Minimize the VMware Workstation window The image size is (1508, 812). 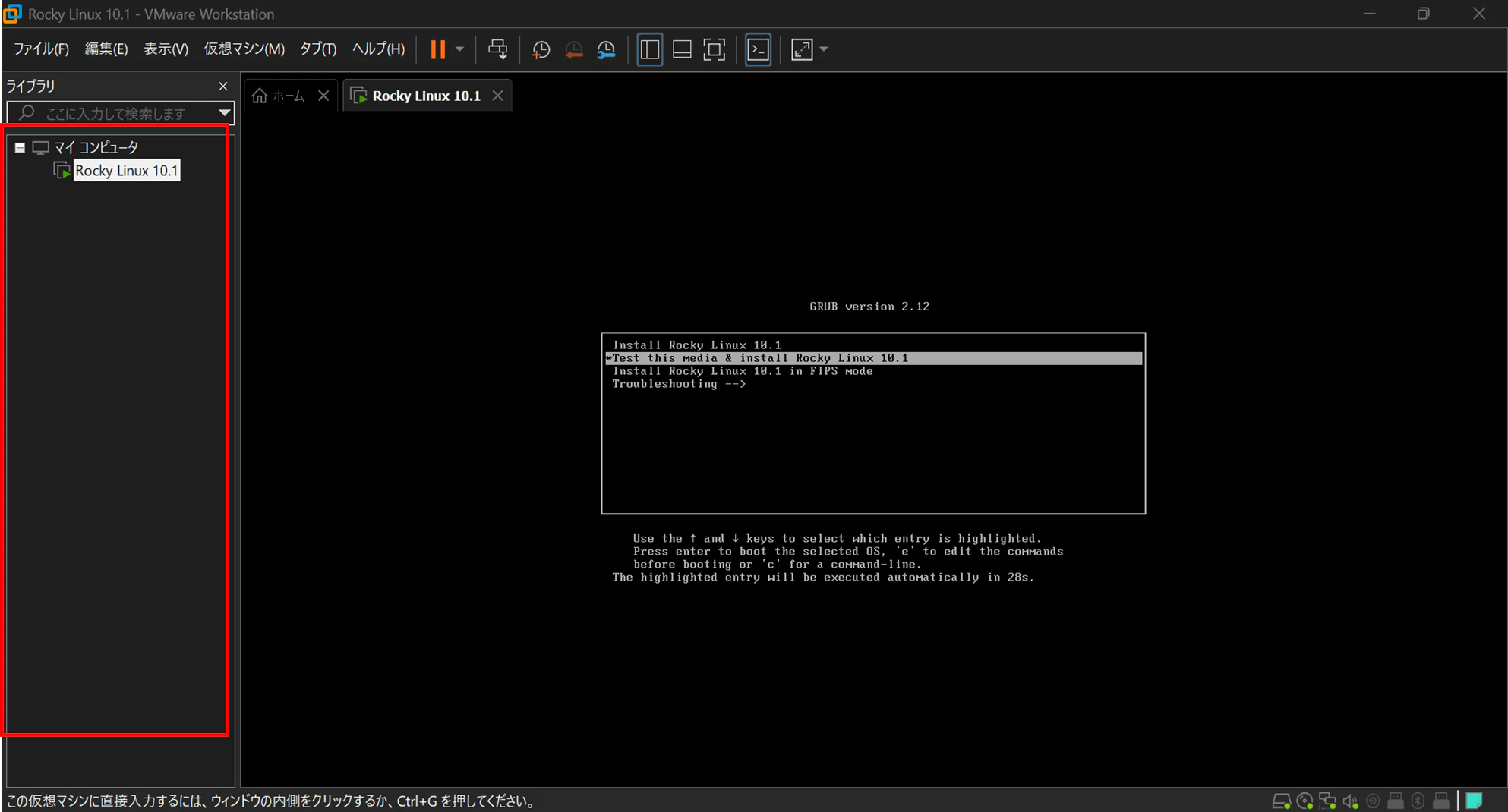pyautogui.click(x=1370, y=14)
